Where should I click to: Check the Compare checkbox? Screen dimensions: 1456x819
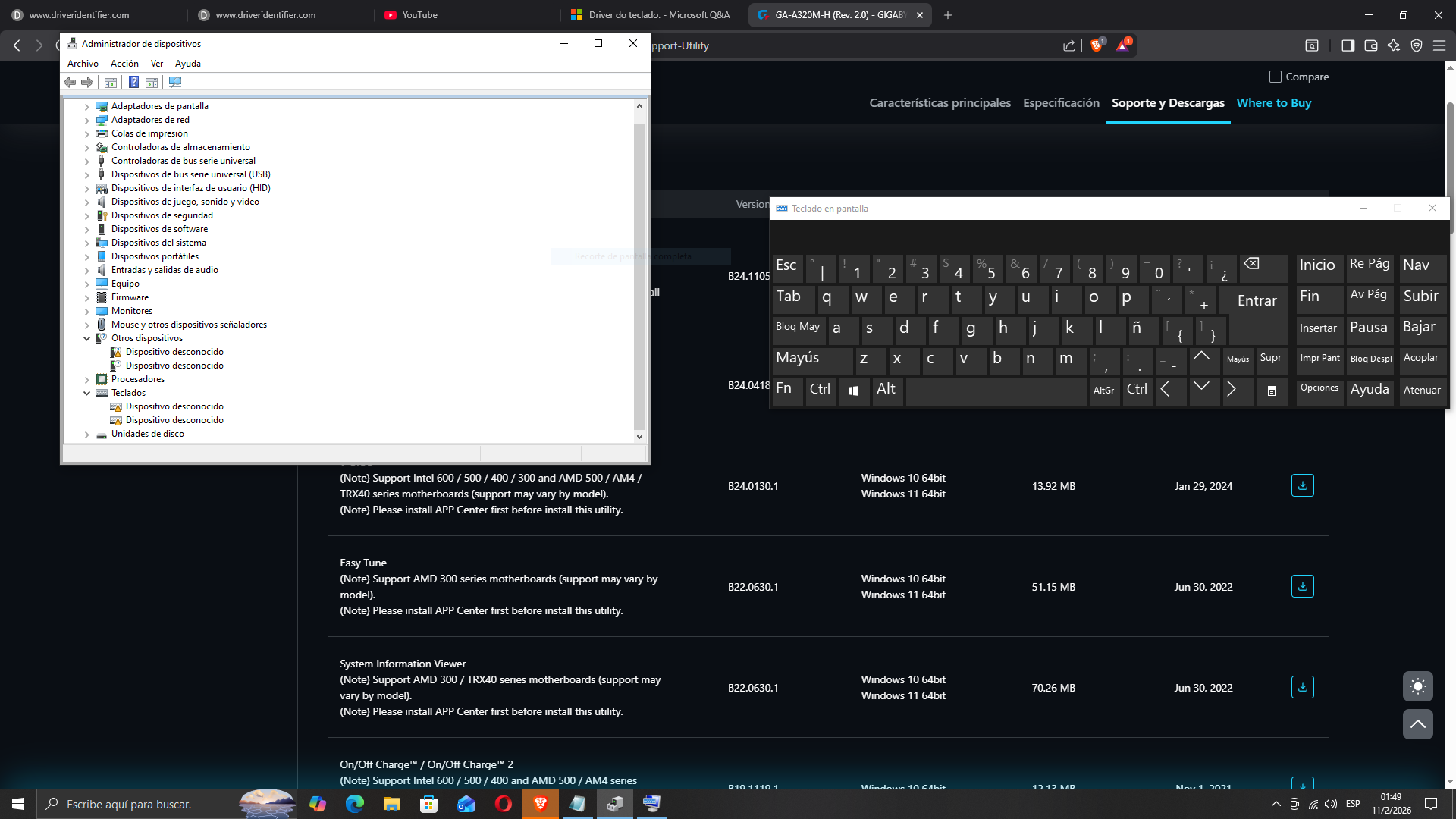[x=1276, y=77]
